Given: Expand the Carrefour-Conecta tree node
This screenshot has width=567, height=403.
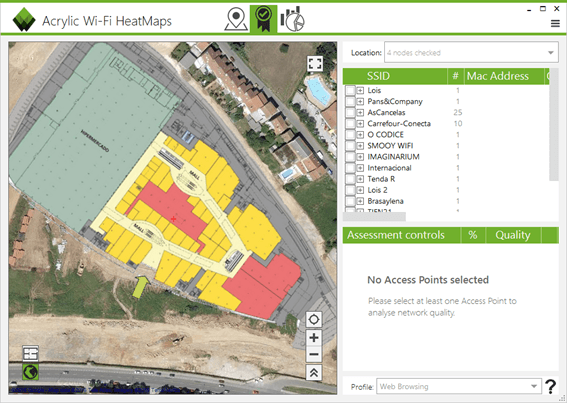Looking at the screenshot, I should coord(360,124).
